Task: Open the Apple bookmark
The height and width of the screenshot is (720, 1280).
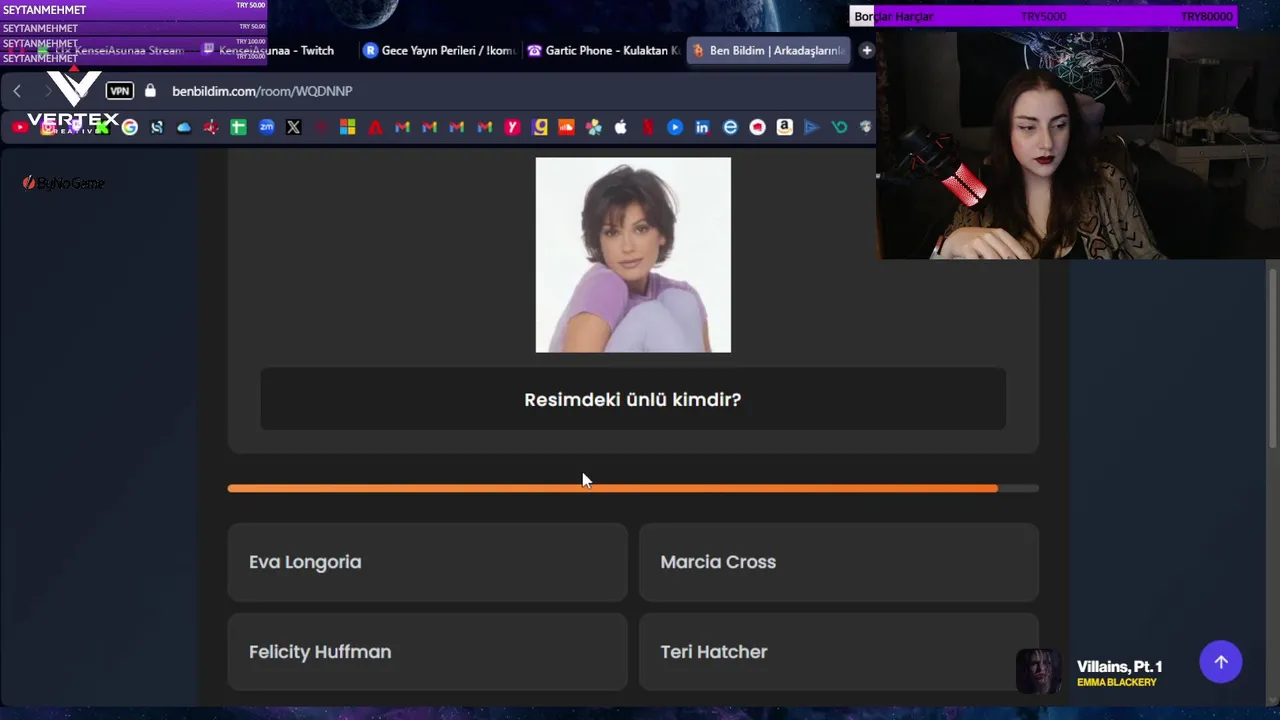Action: tap(621, 127)
